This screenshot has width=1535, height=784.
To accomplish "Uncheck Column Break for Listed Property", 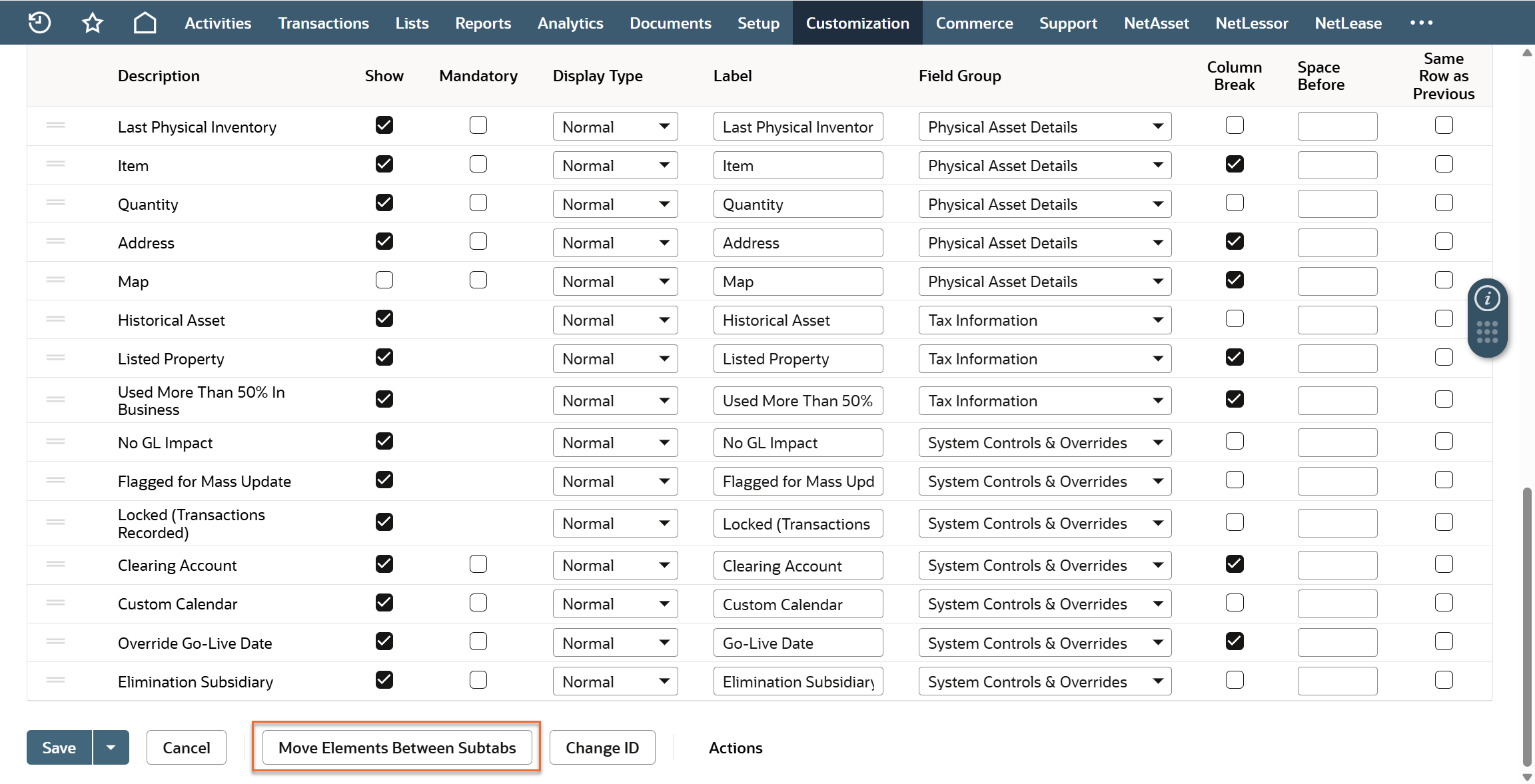I will coord(1235,358).
